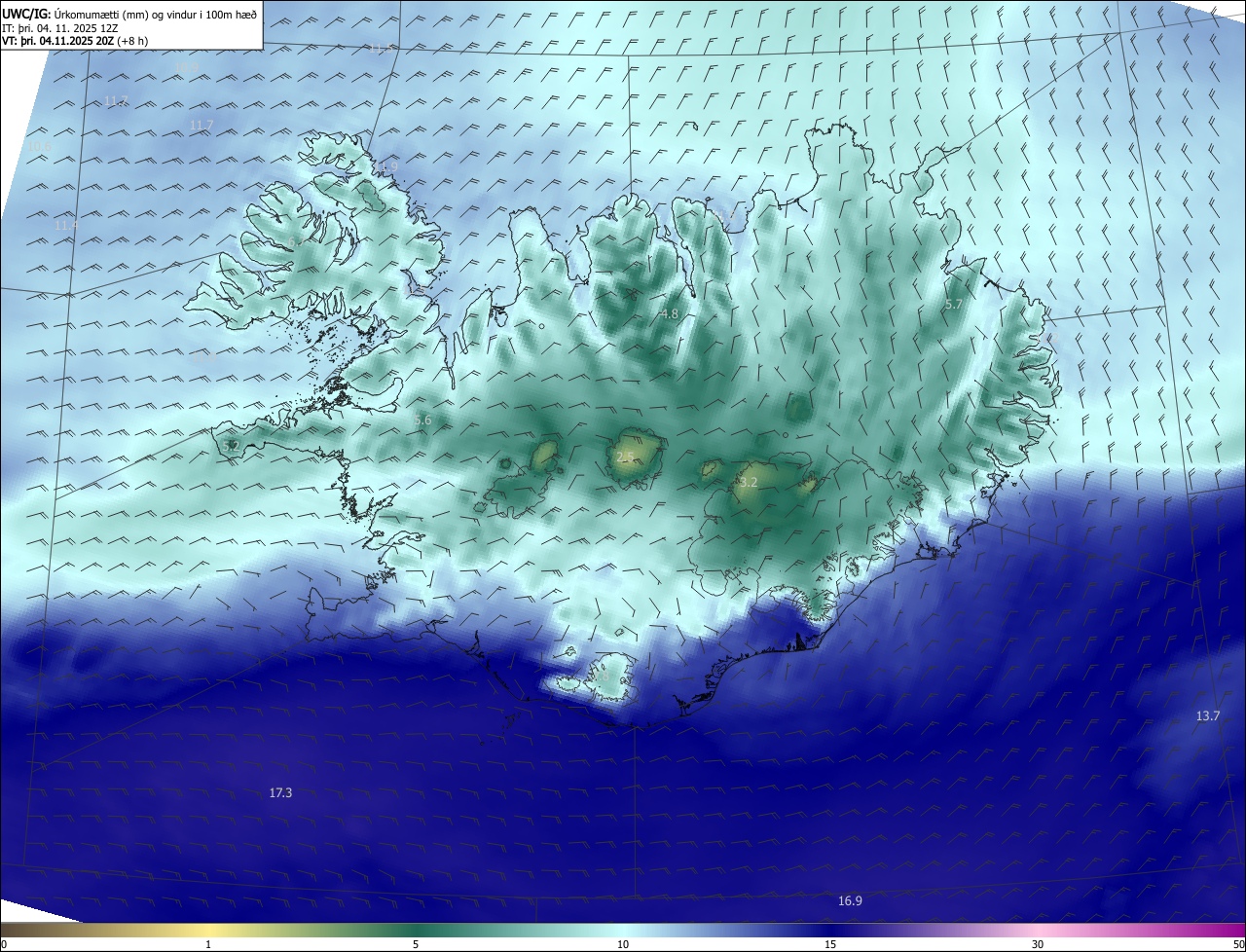Click the '5' tick on the color scale
1246x952 pixels.
point(416,945)
